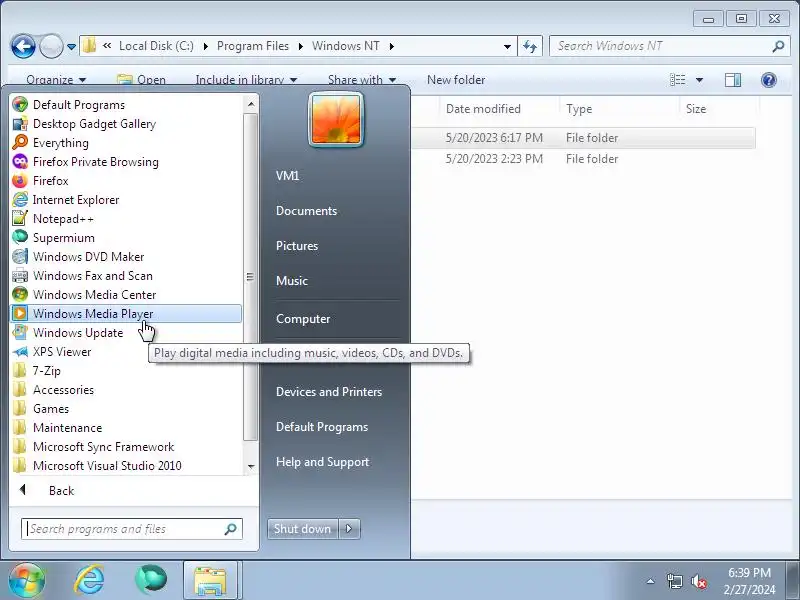The height and width of the screenshot is (600, 800).
Task: Start Windows DVD Maker icon
Action: [20, 257]
